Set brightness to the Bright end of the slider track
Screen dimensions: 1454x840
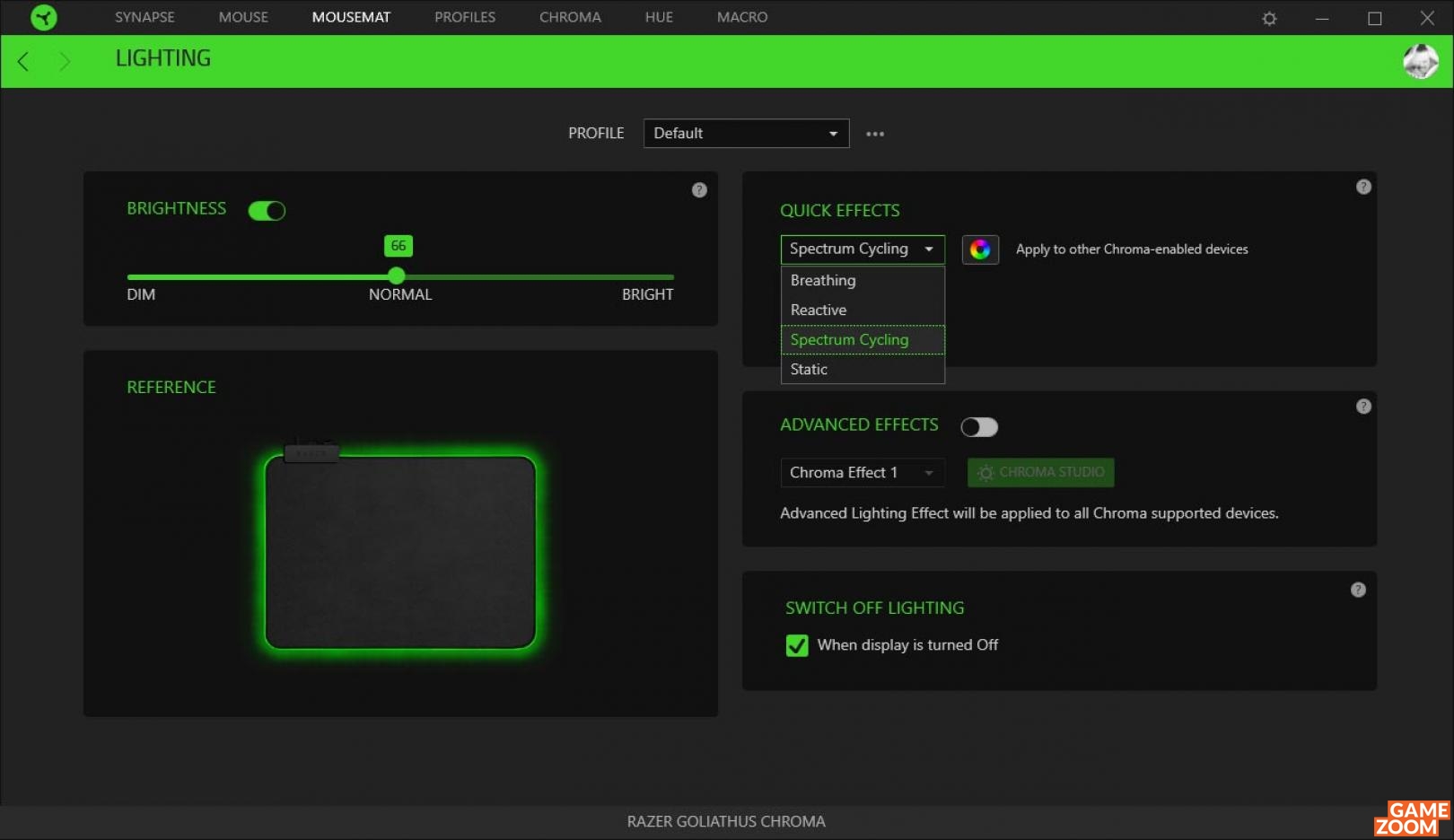[x=671, y=277]
